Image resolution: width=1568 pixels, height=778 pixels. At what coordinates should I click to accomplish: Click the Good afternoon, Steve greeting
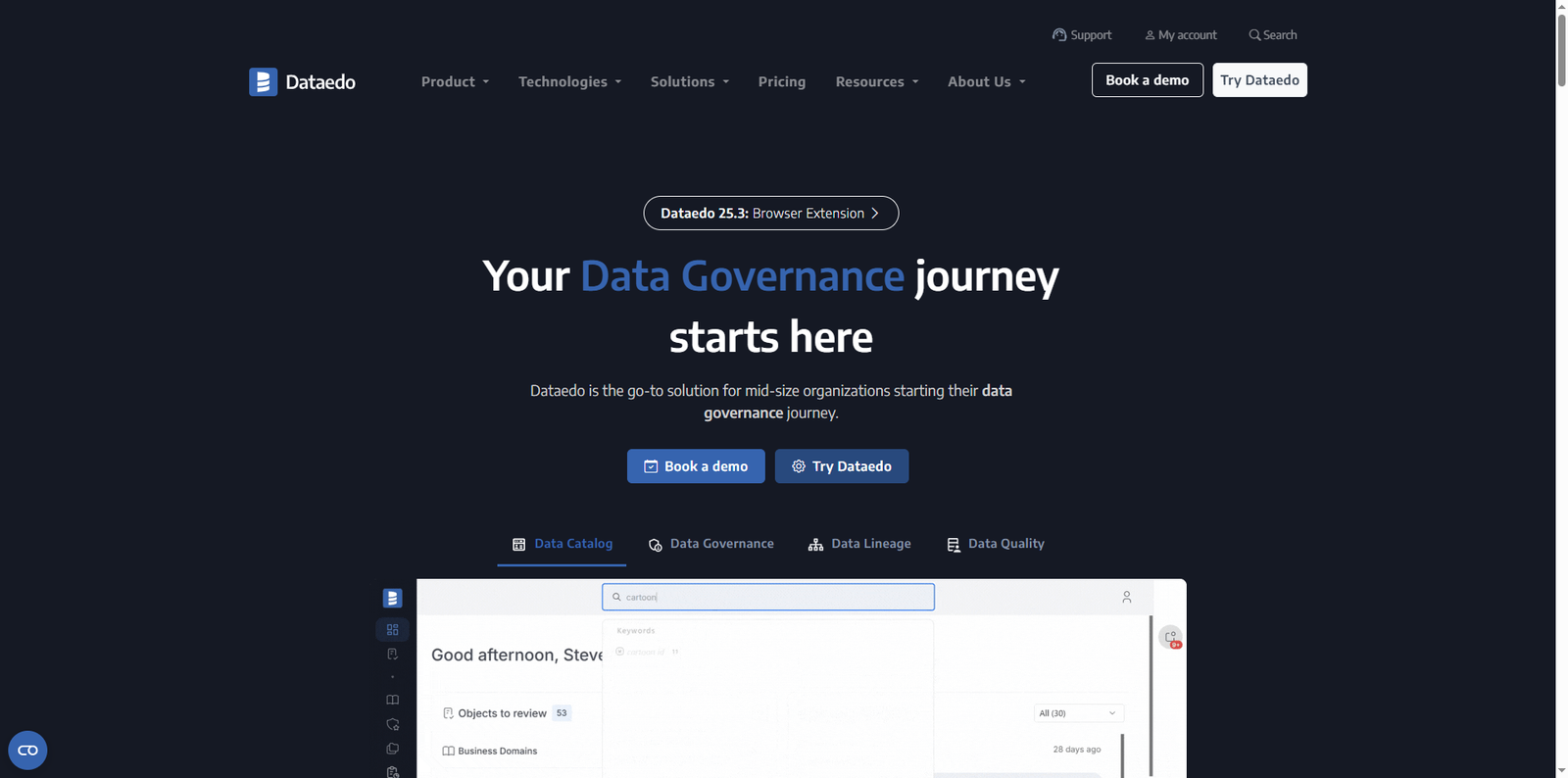pos(516,655)
